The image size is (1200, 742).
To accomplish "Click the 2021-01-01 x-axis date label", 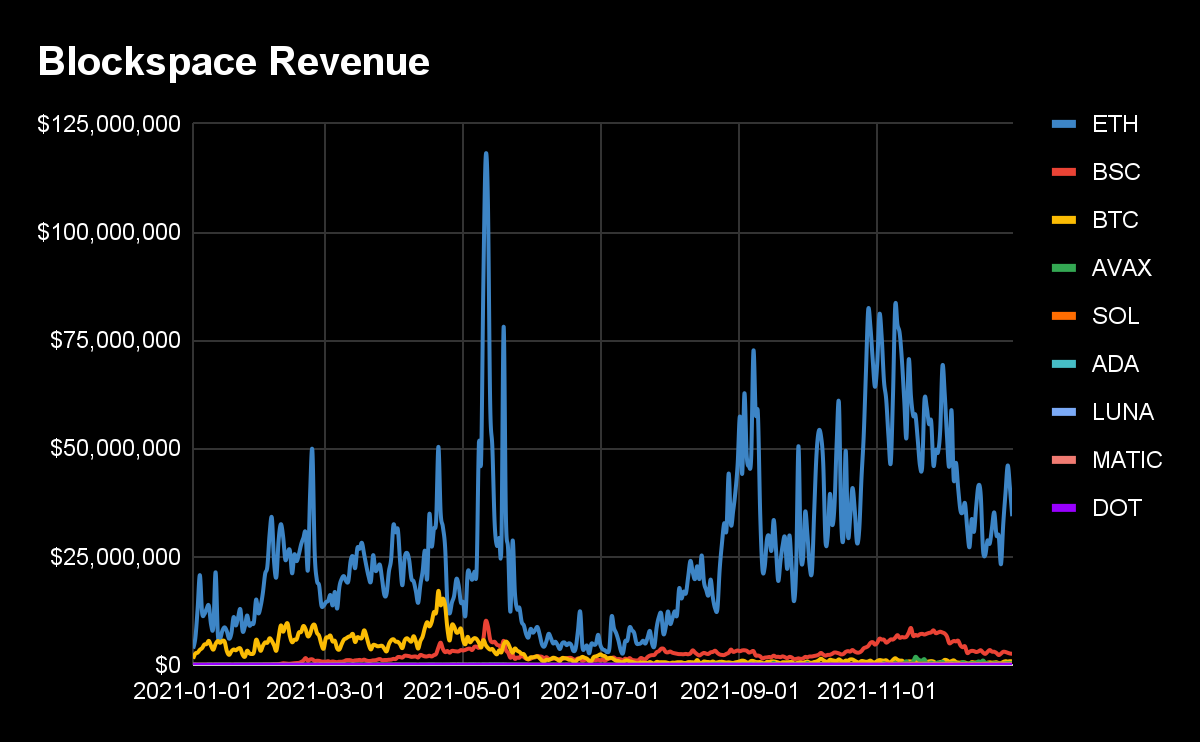I will coord(192,691).
